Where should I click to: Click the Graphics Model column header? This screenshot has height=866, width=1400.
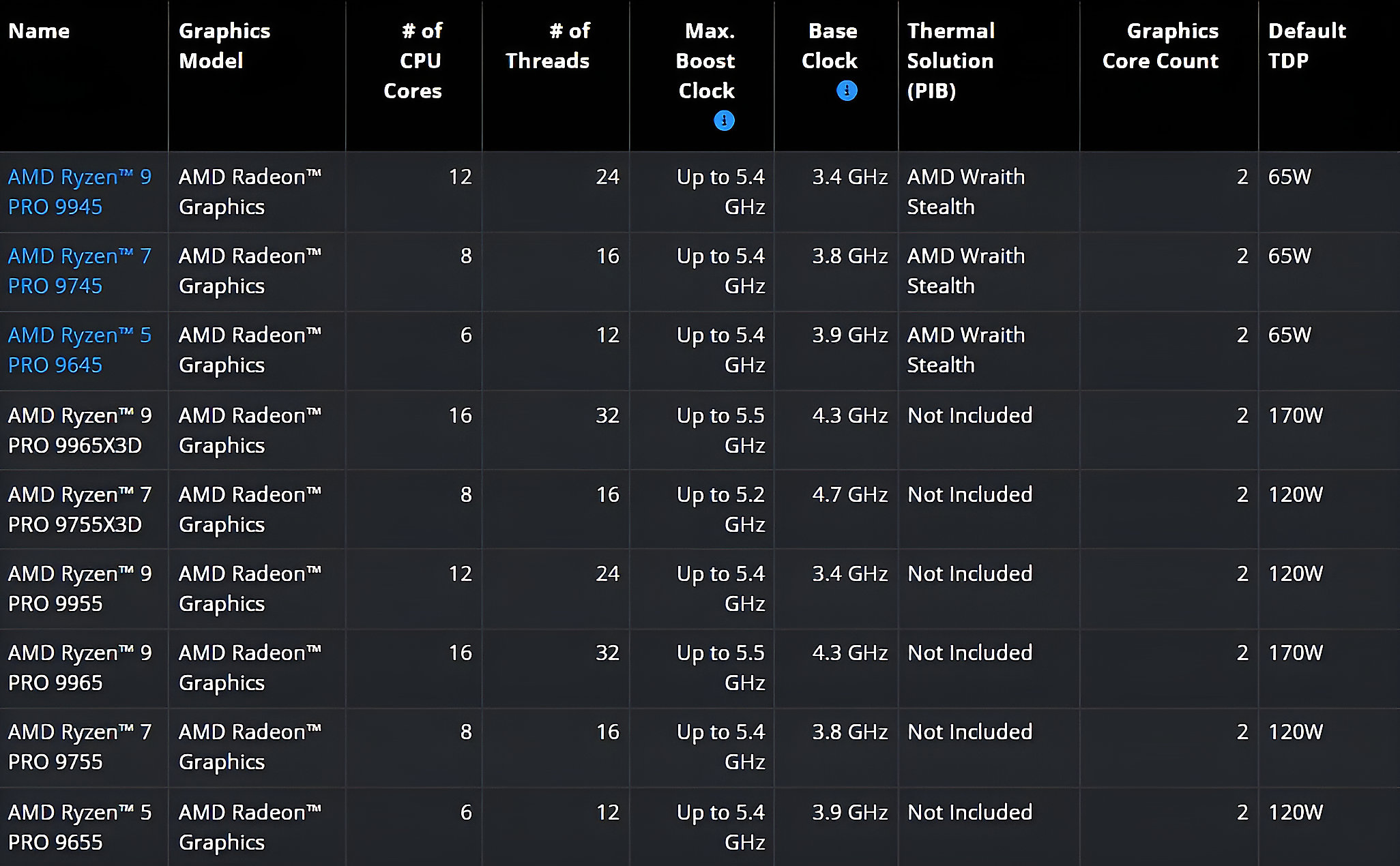(x=224, y=46)
